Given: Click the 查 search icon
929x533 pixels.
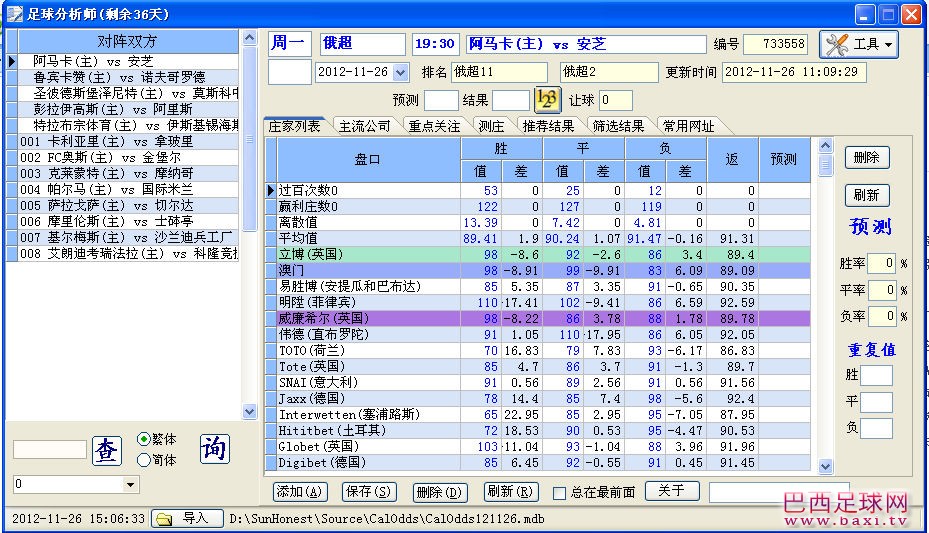Looking at the screenshot, I should point(107,451).
